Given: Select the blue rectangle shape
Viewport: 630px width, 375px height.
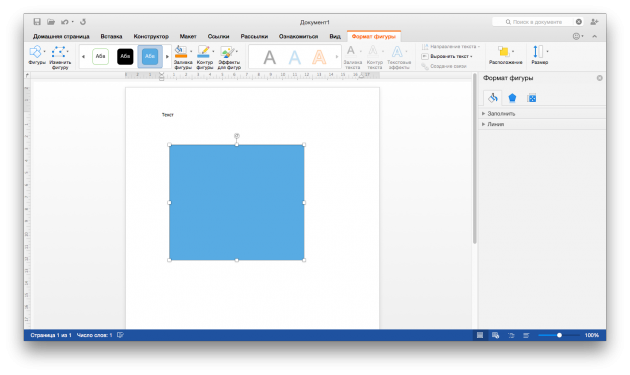Looking at the screenshot, I should click(237, 203).
